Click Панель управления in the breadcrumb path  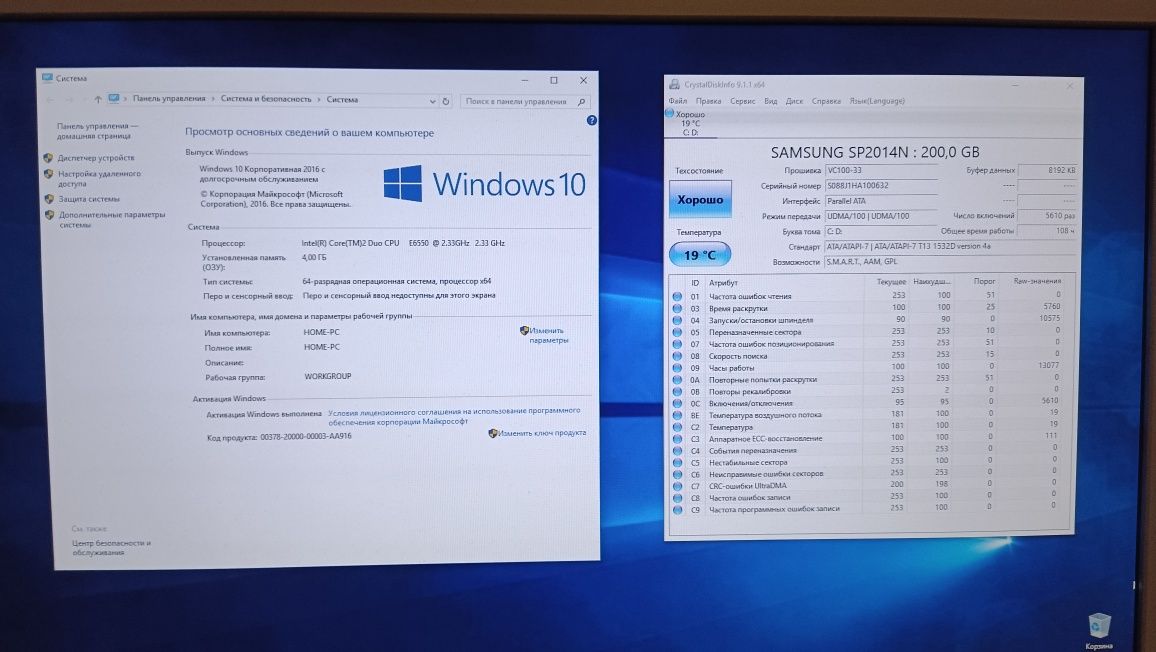click(x=169, y=98)
